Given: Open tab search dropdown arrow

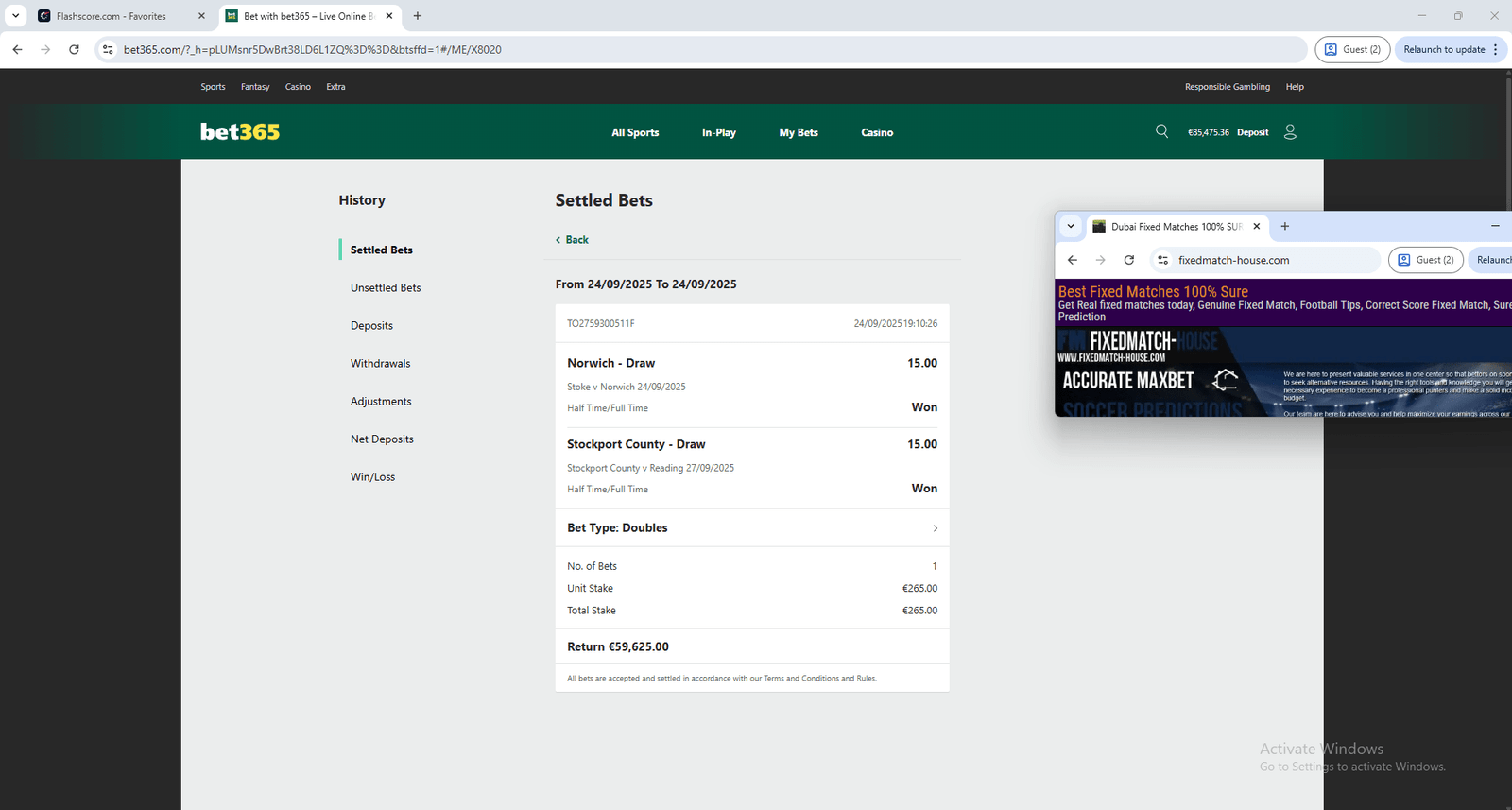Looking at the screenshot, I should point(15,16).
